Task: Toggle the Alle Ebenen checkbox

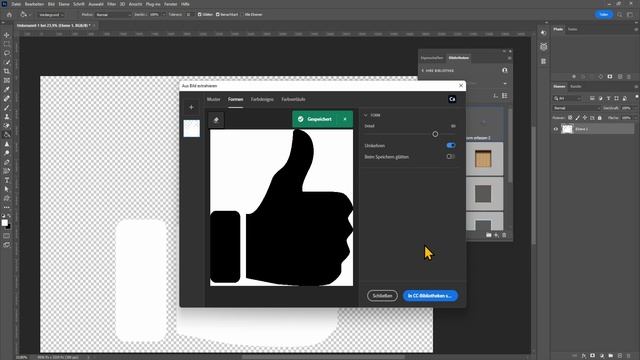Action: pyautogui.click(x=242, y=15)
